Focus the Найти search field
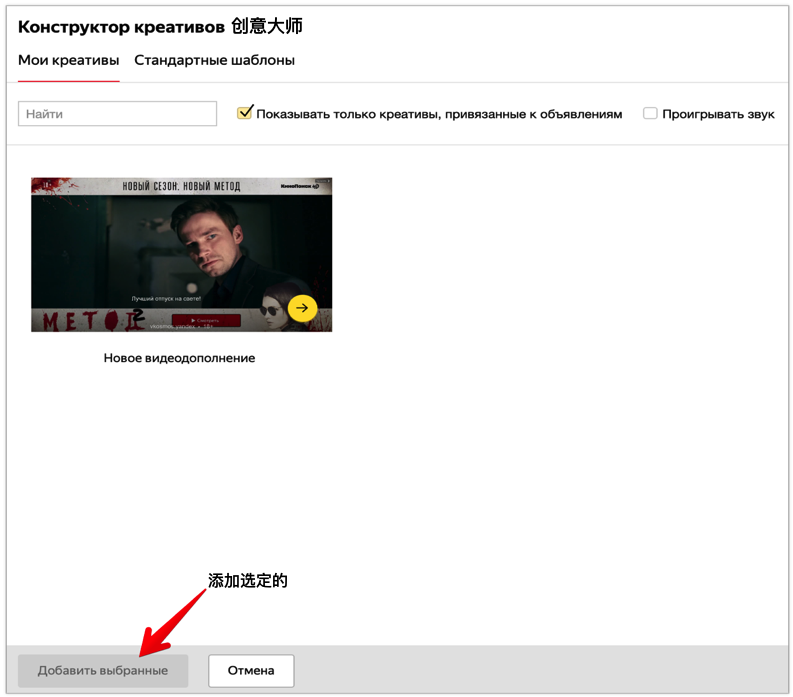The height and width of the screenshot is (697, 793). pos(117,114)
